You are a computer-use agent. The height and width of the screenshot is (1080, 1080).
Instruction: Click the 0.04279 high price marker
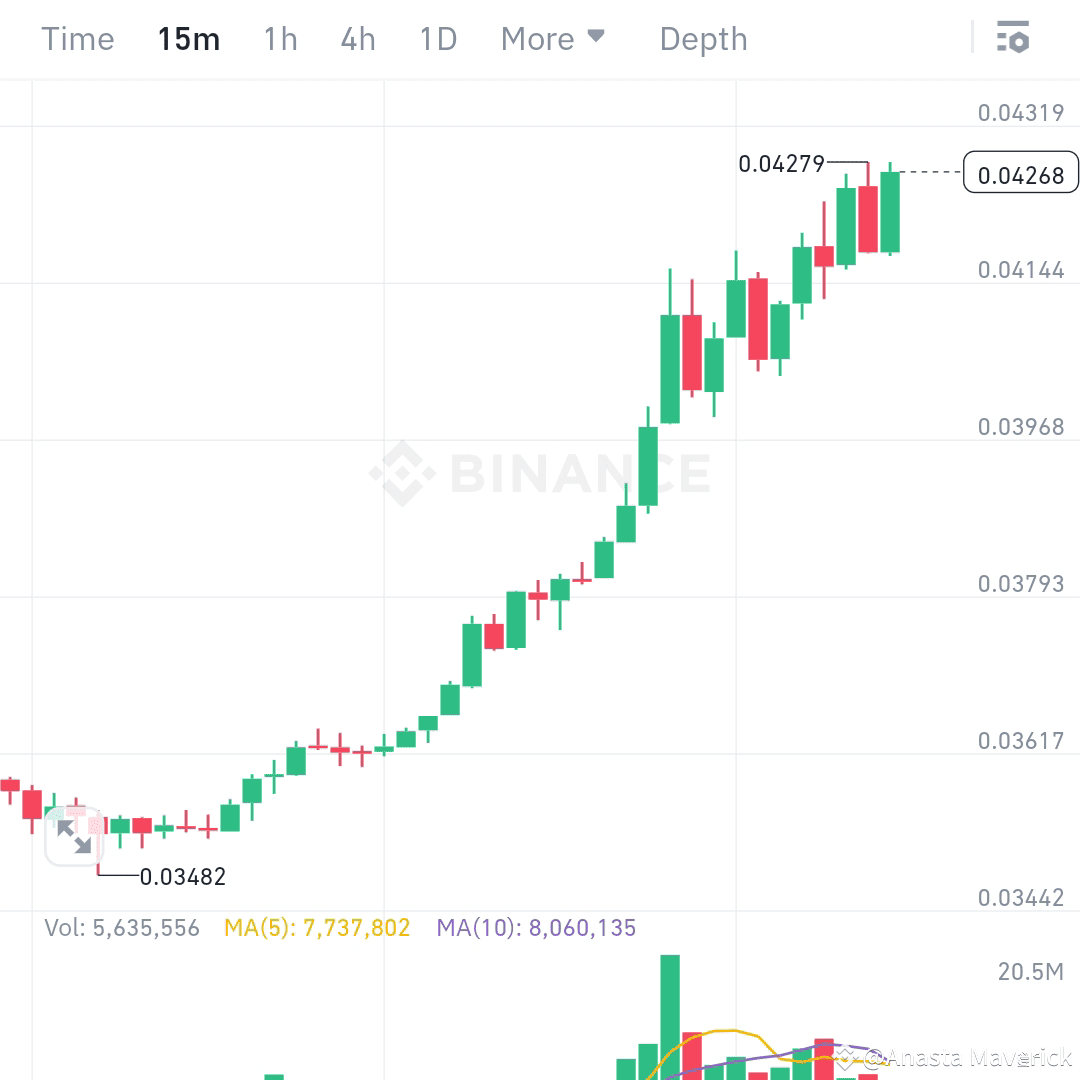(781, 163)
